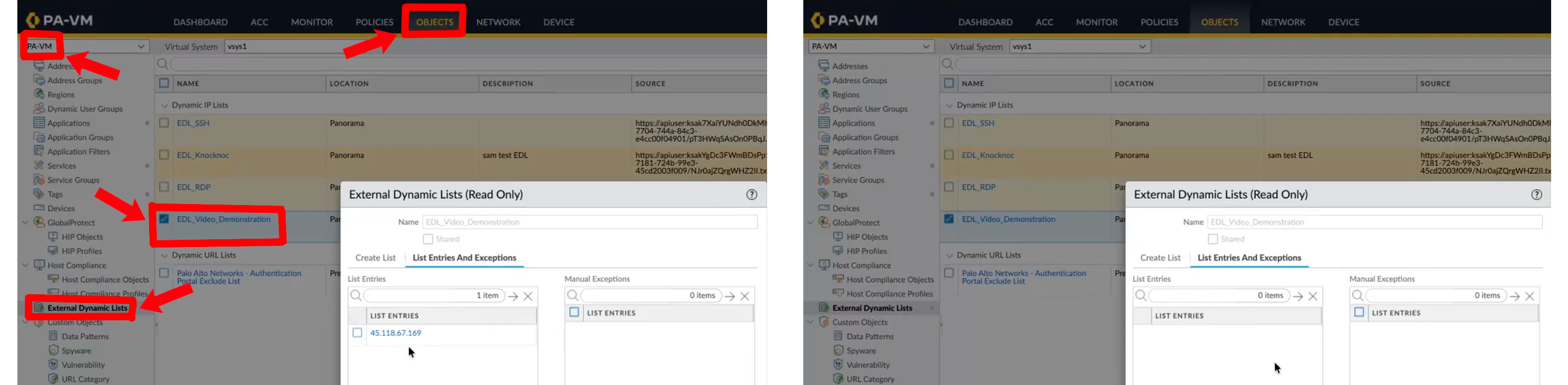This screenshot has height=385, width=1568.
Task: Click the clear X icon next to 1 item
Action: pyautogui.click(x=528, y=296)
